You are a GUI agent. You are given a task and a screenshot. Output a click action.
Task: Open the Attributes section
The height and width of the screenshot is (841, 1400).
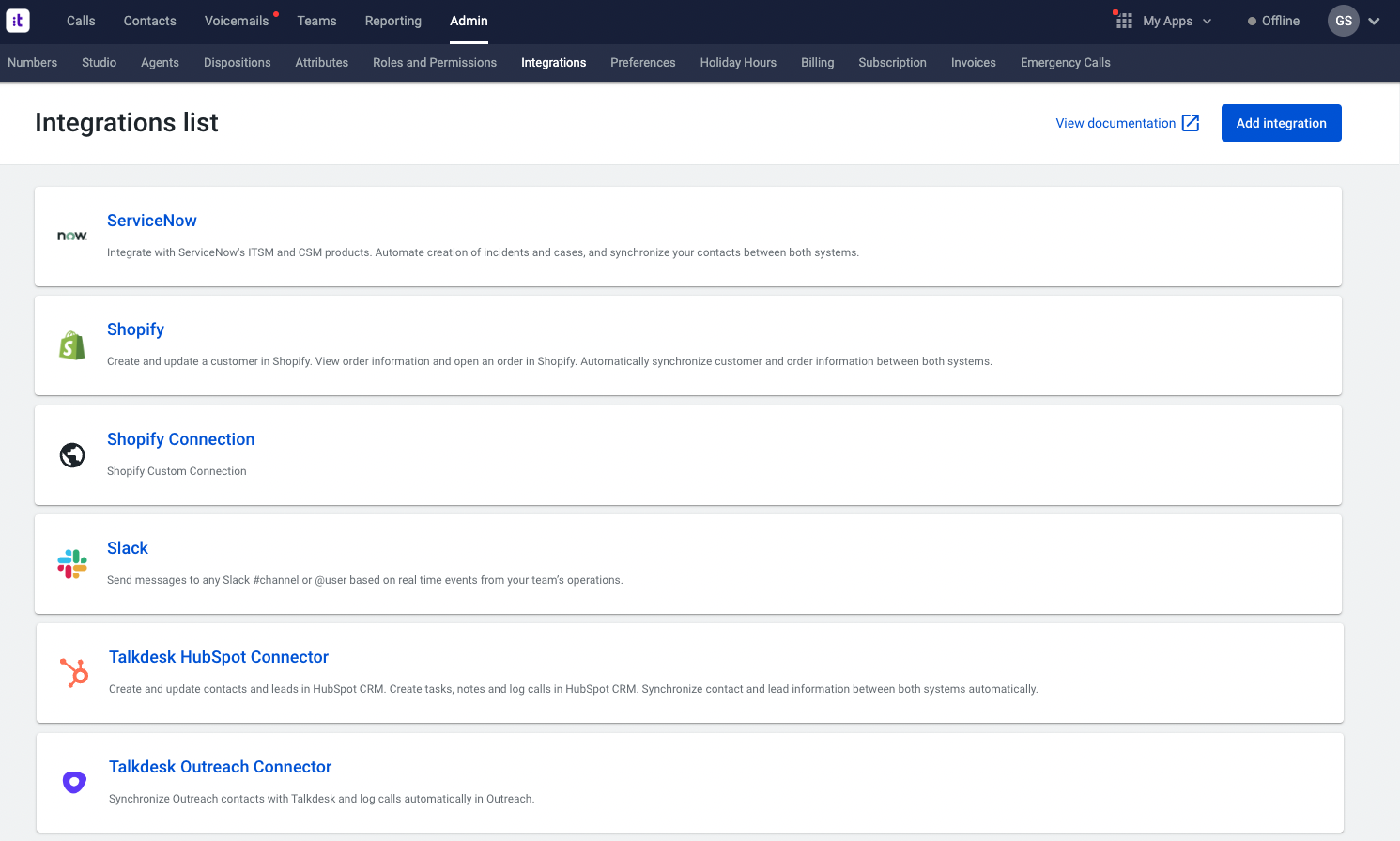[322, 63]
